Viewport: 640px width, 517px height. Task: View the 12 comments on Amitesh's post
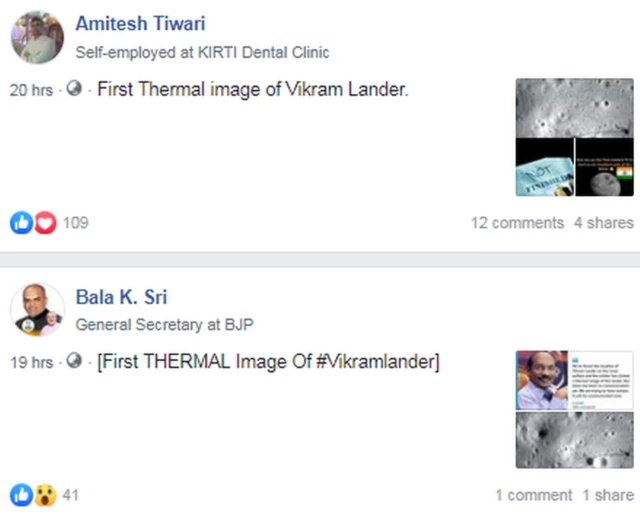517,223
